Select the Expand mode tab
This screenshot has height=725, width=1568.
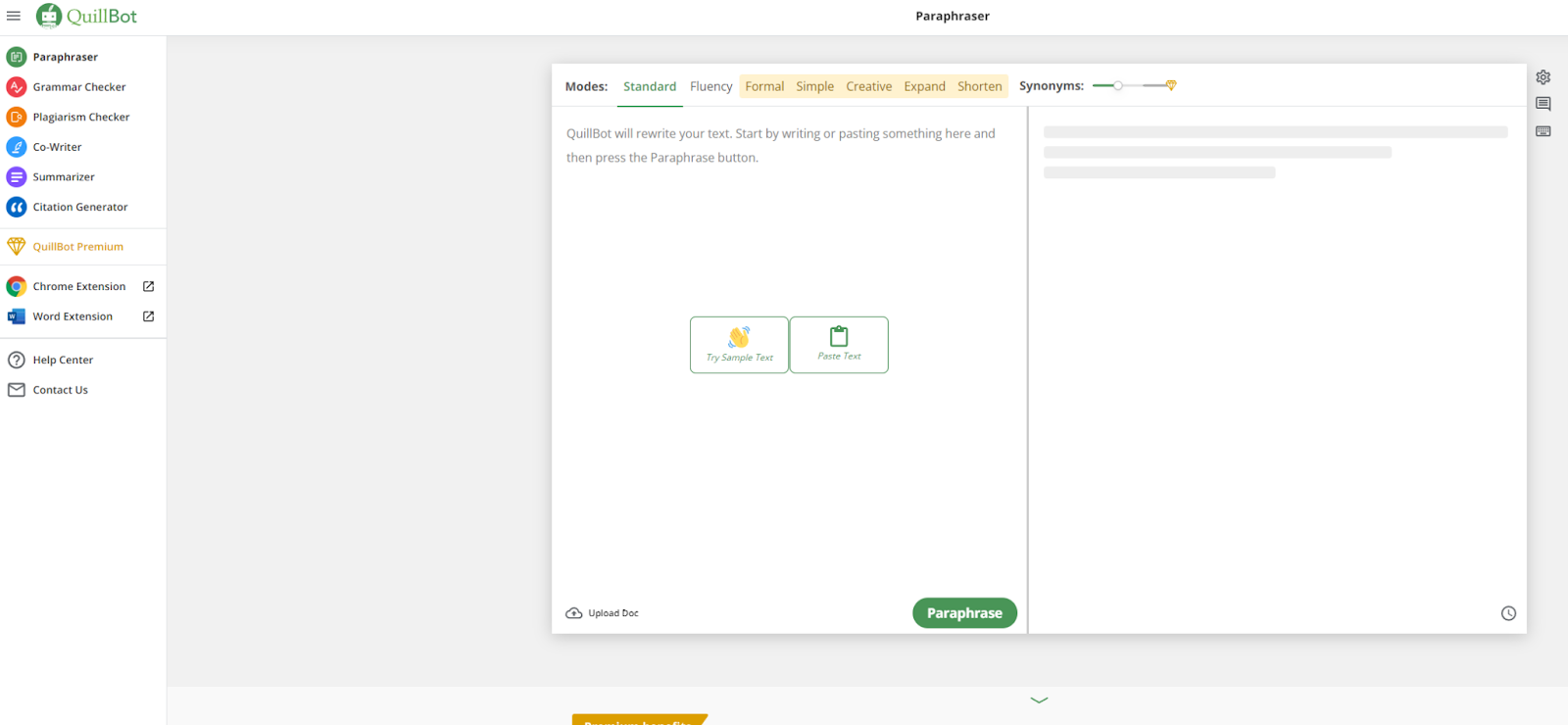[925, 86]
